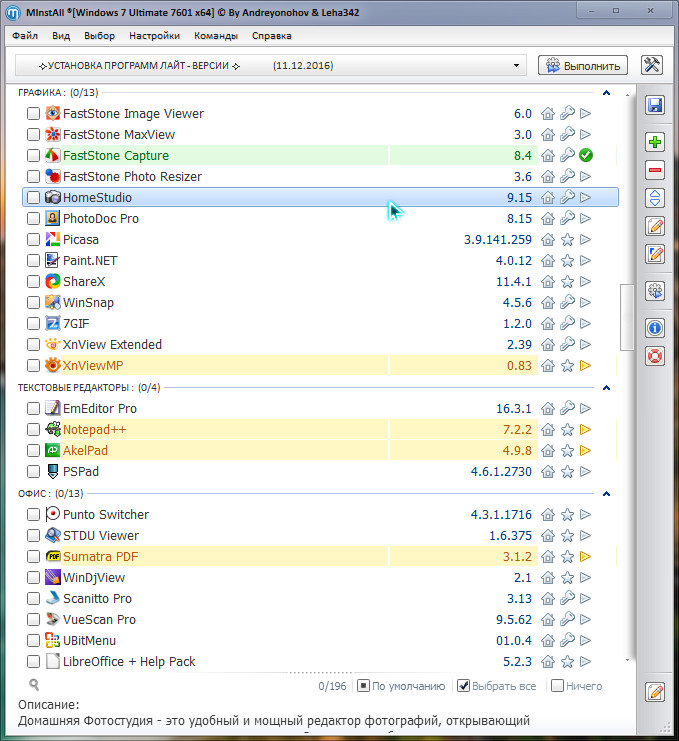Screen dimensions: 679x741
Task: Click the red minus remove icon
Action: click(655, 170)
